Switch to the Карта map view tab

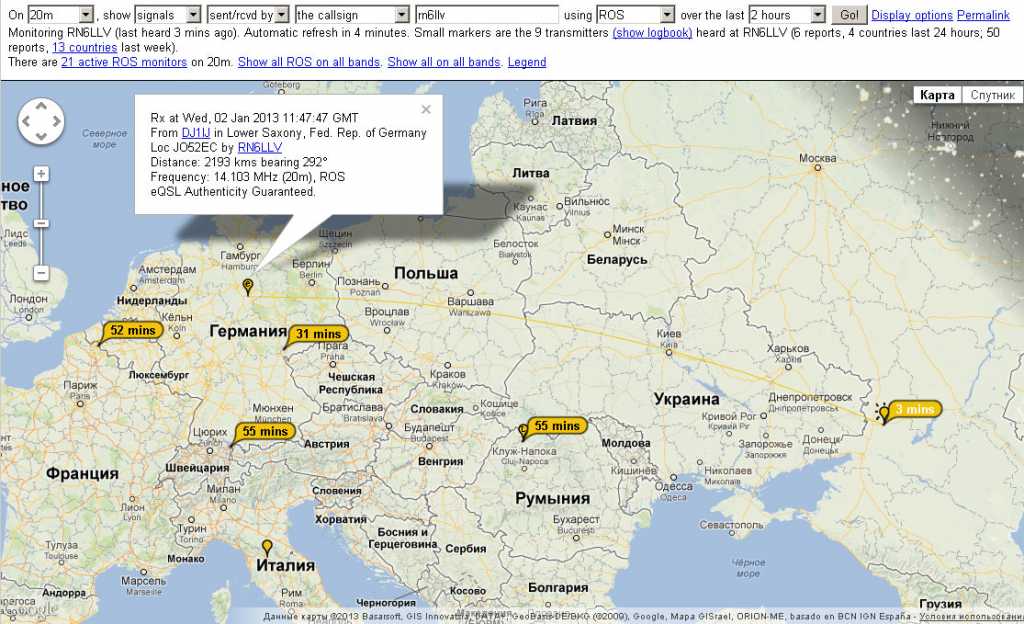[937, 95]
